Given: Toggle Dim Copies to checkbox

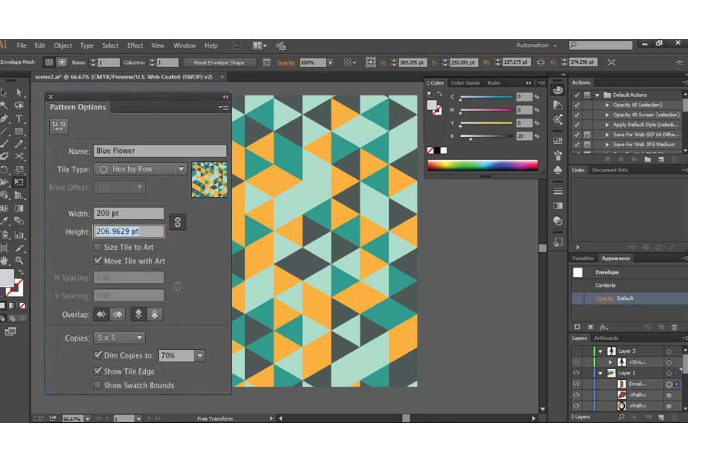Looking at the screenshot, I should tap(97, 354).
